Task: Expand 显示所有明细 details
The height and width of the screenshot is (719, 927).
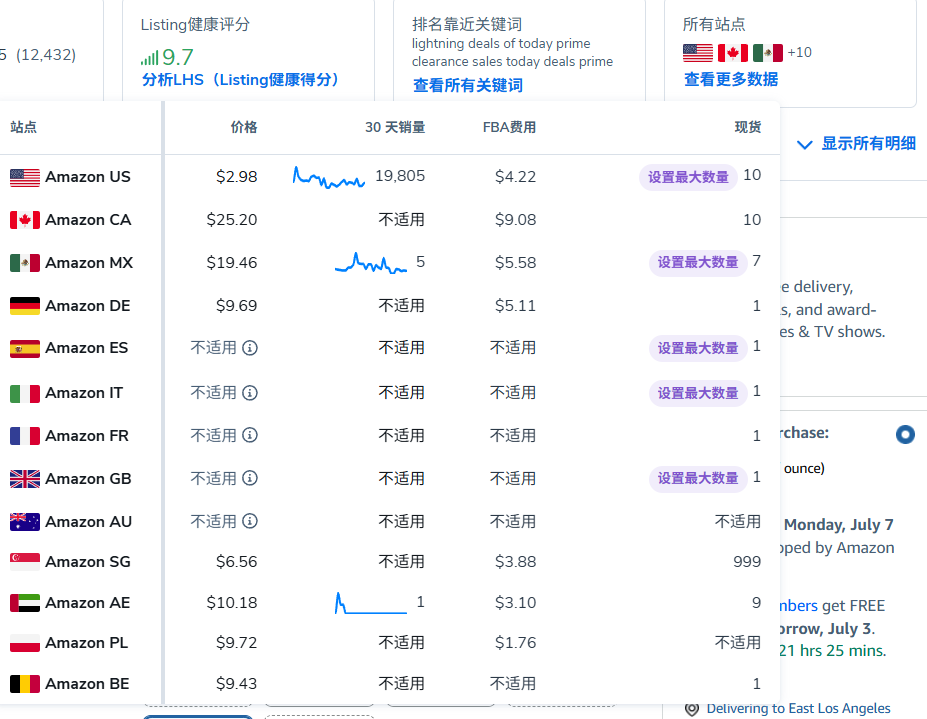Action: pos(856,144)
